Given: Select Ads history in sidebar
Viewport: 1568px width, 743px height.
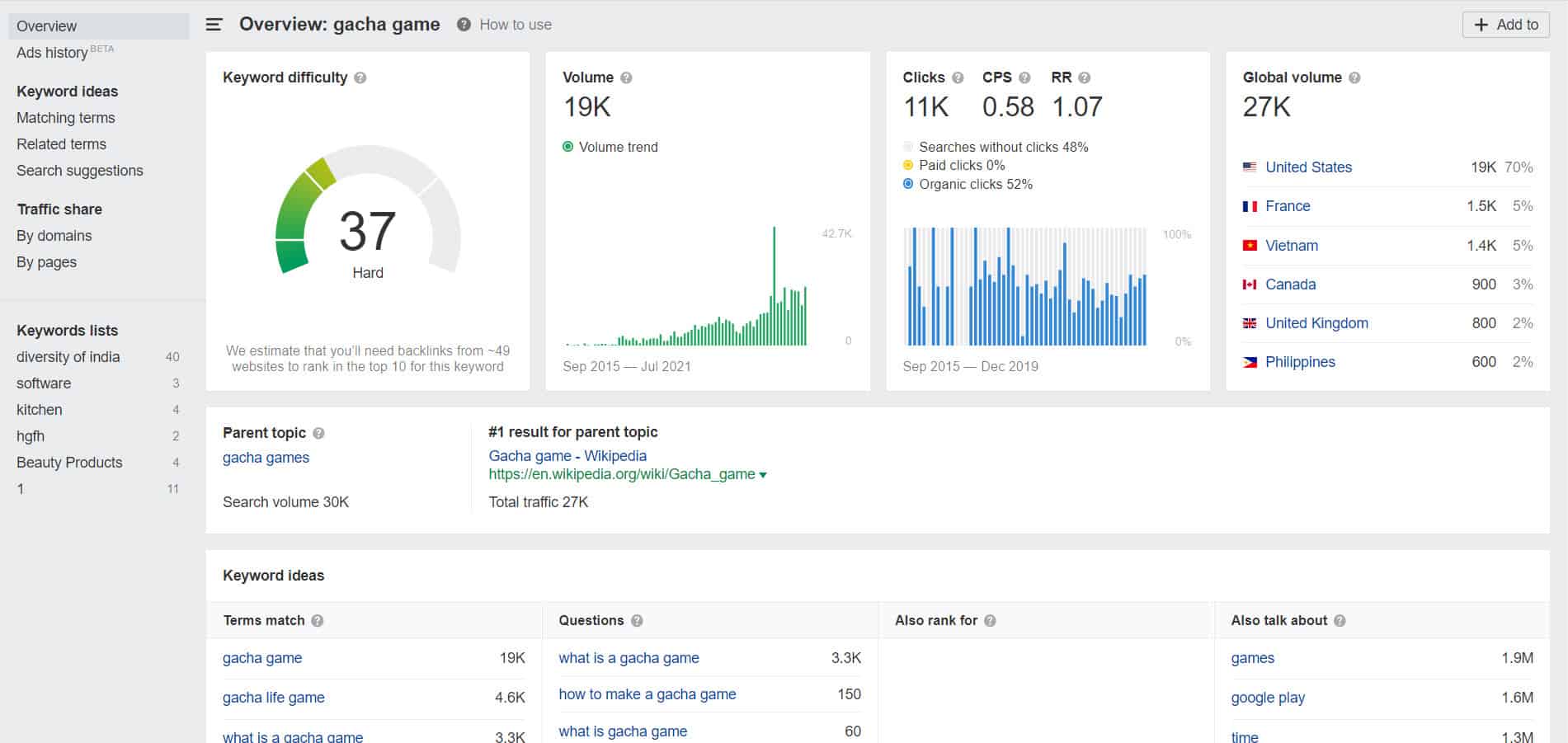Looking at the screenshot, I should [x=53, y=53].
